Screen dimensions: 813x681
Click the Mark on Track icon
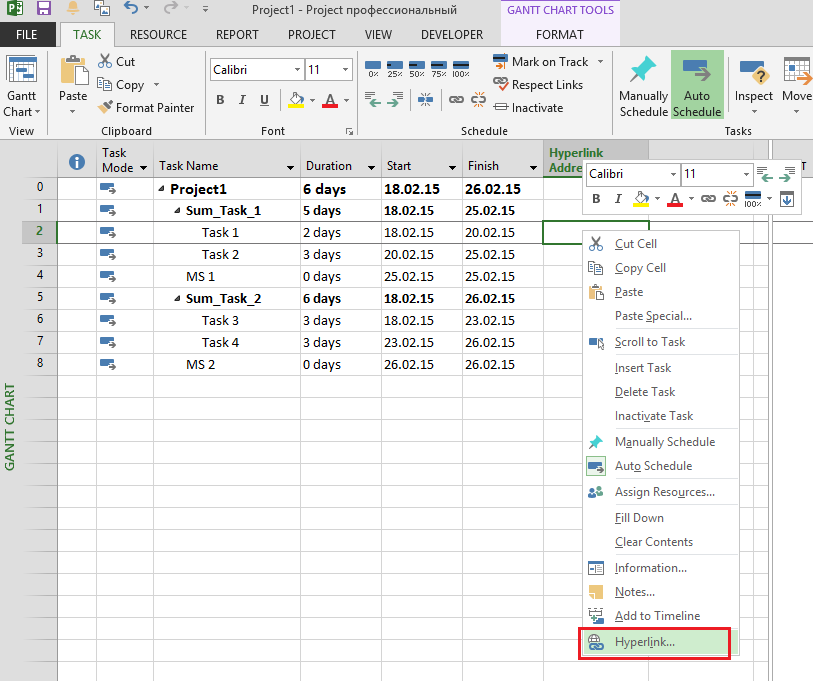(500, 61)
